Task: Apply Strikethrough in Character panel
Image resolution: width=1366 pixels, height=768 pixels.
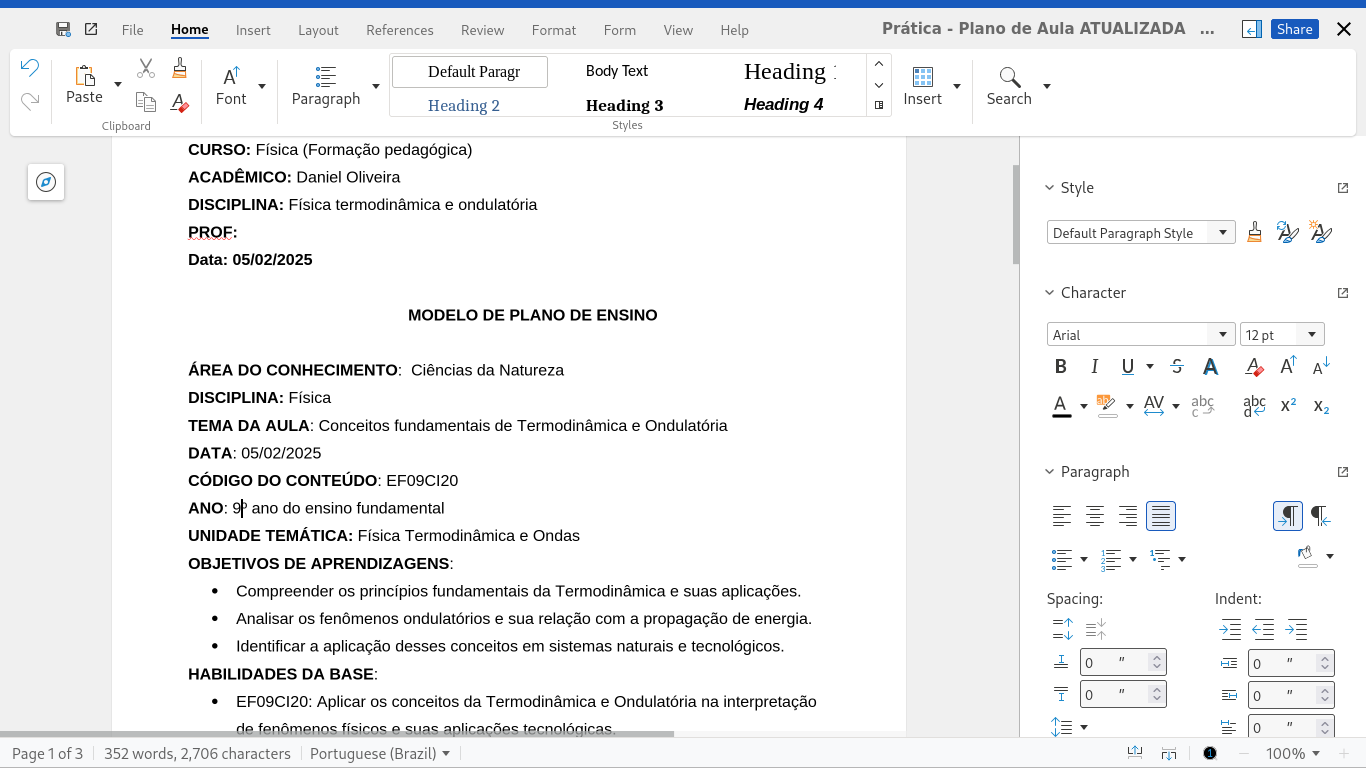Action: (x=1176, y=367)
